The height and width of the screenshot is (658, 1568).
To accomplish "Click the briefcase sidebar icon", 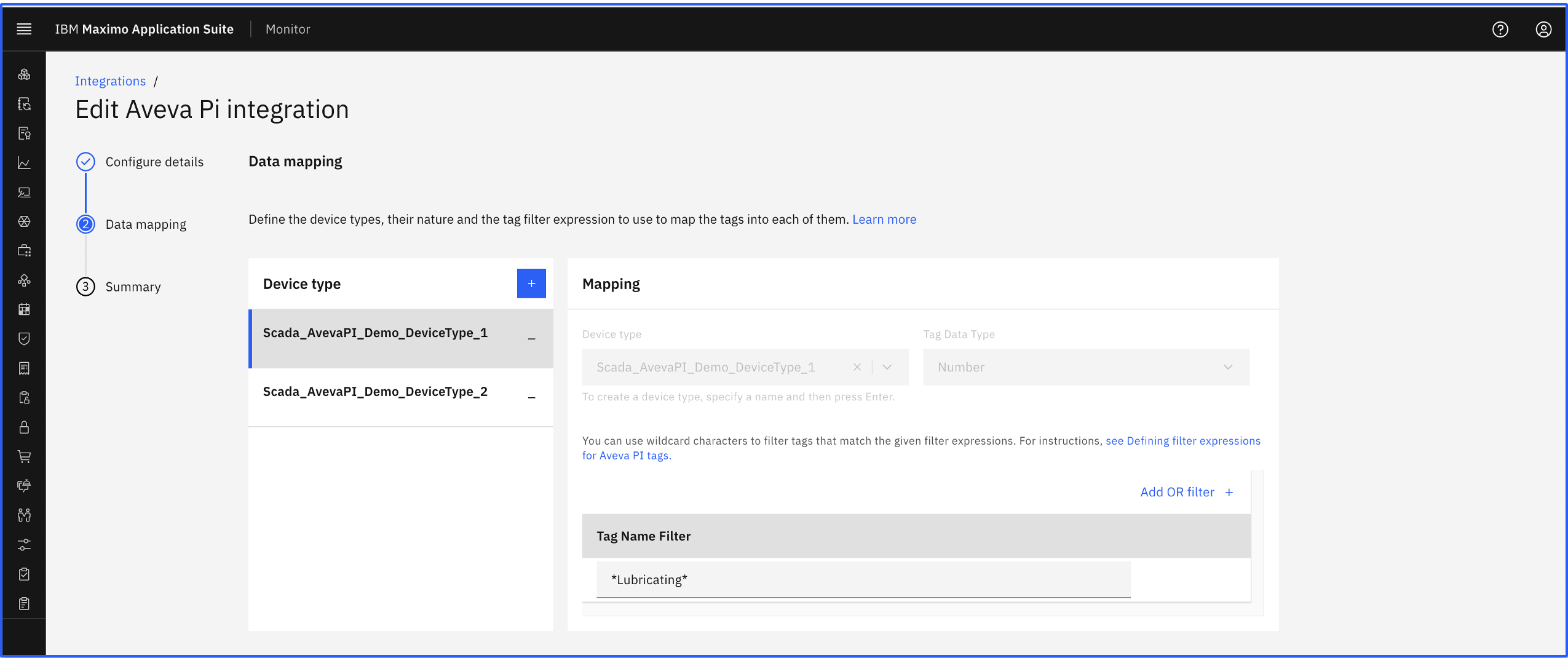I will (x=24, y=251).
